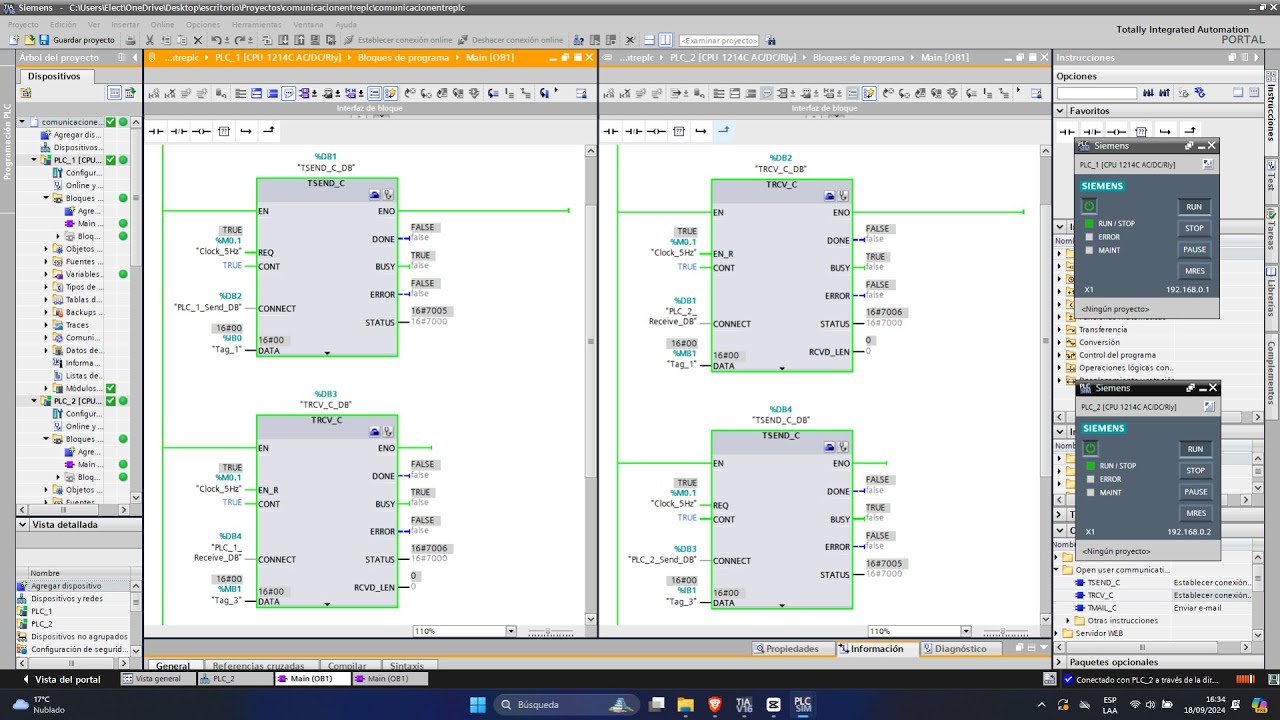
Task: Toggle PLC_2 simulator RUN/STOP indicator
Action: point(1090,465)
